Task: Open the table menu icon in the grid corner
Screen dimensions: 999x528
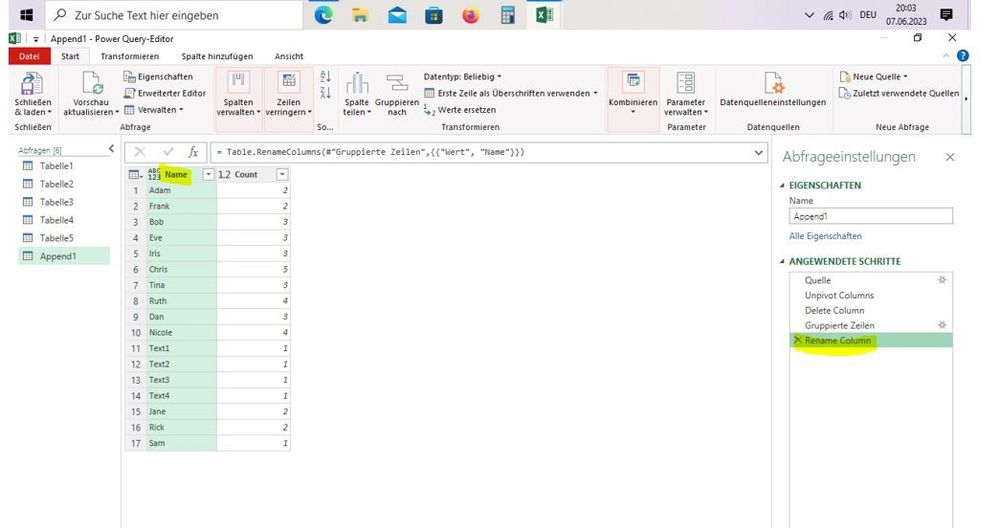Action: 134,175
